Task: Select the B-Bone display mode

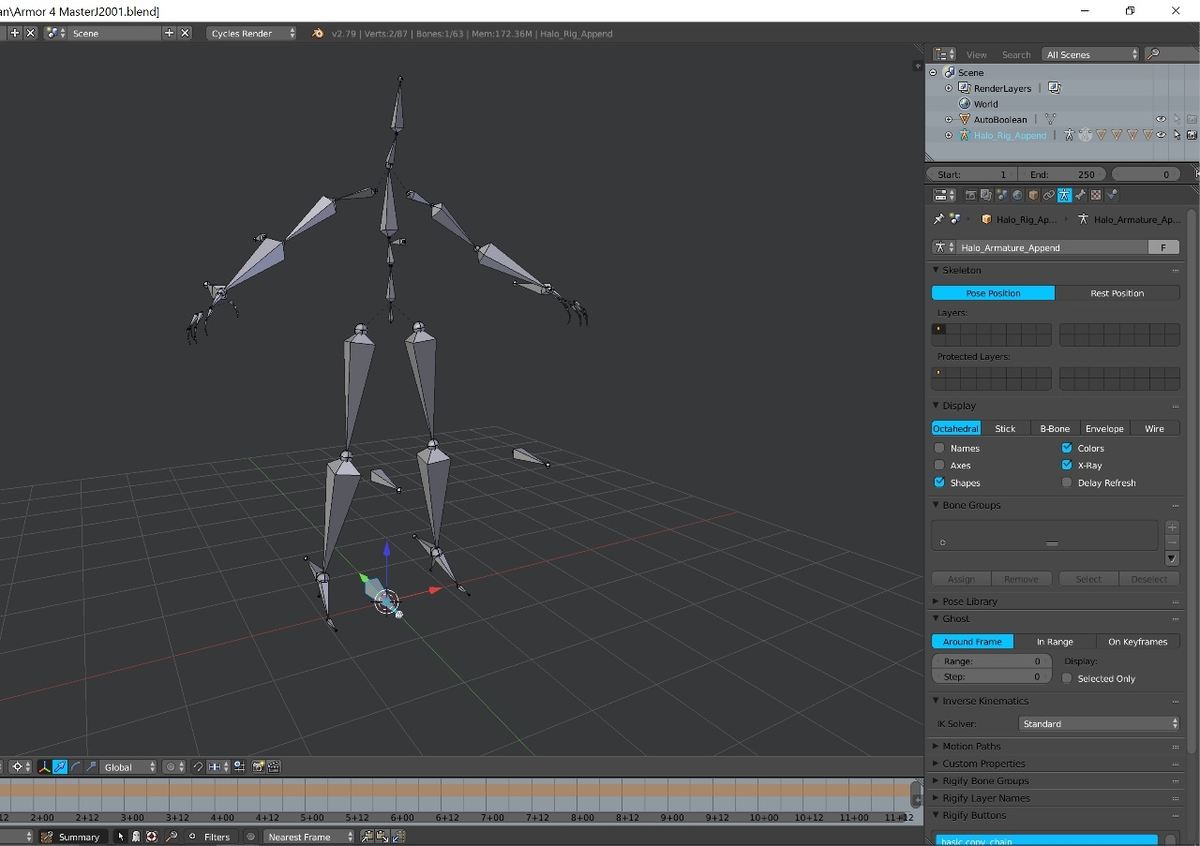Action: [1054, 428]
